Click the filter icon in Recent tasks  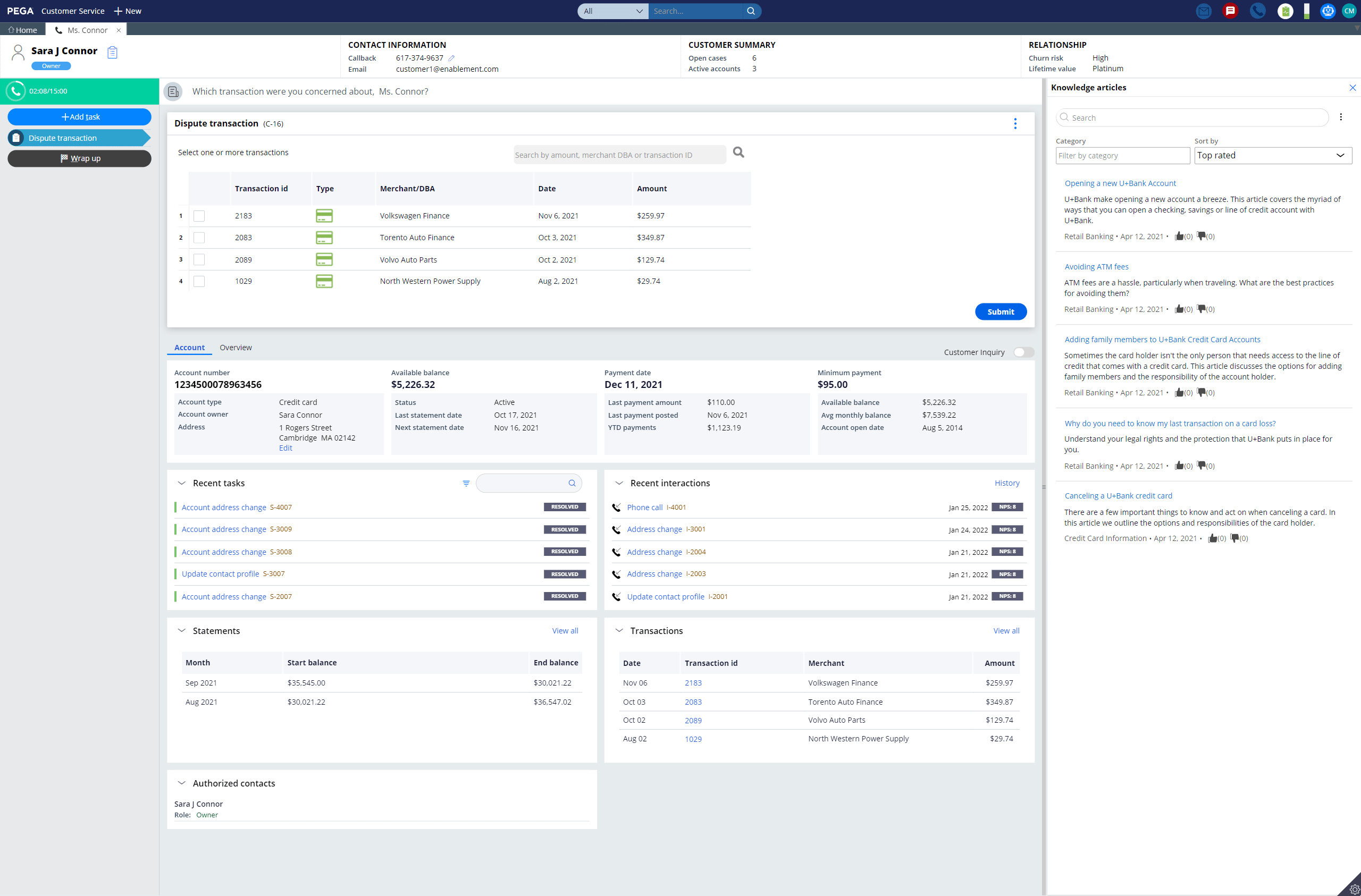(x=466, y=483)
